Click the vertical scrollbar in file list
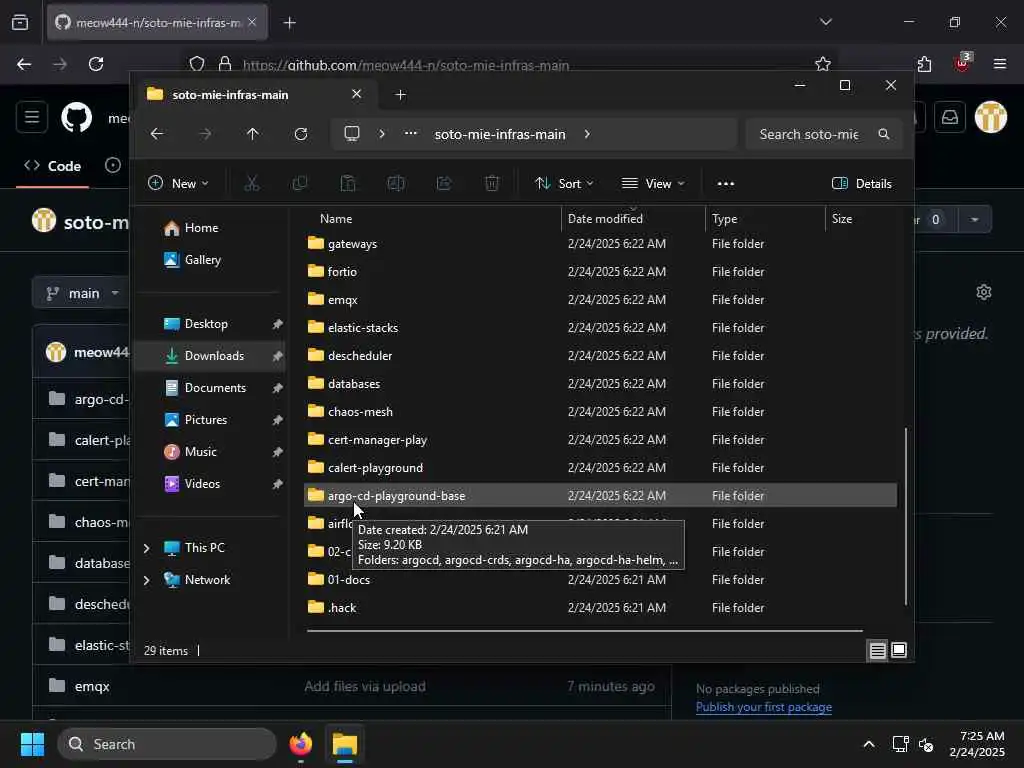Image resolution: width=1024 pixels, height=768 pixels. click(906, 516)
